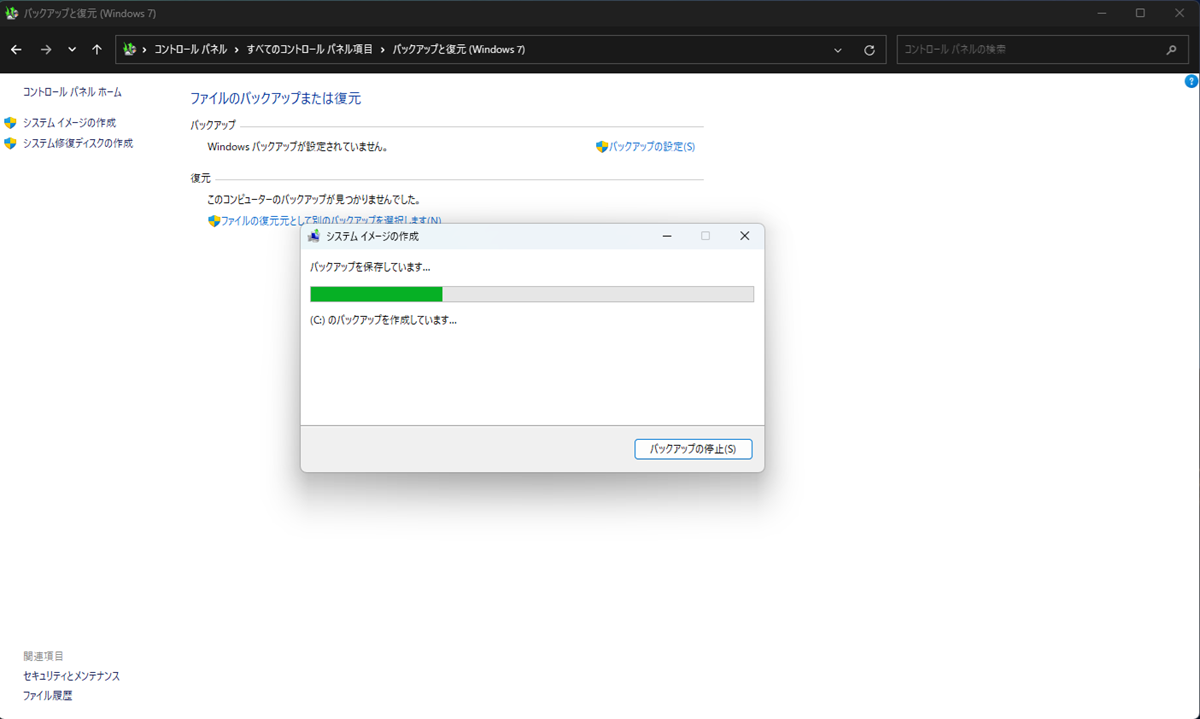Screen dimensions: 1200x719
Task: Go up one folder level
Action: (97, 50)
